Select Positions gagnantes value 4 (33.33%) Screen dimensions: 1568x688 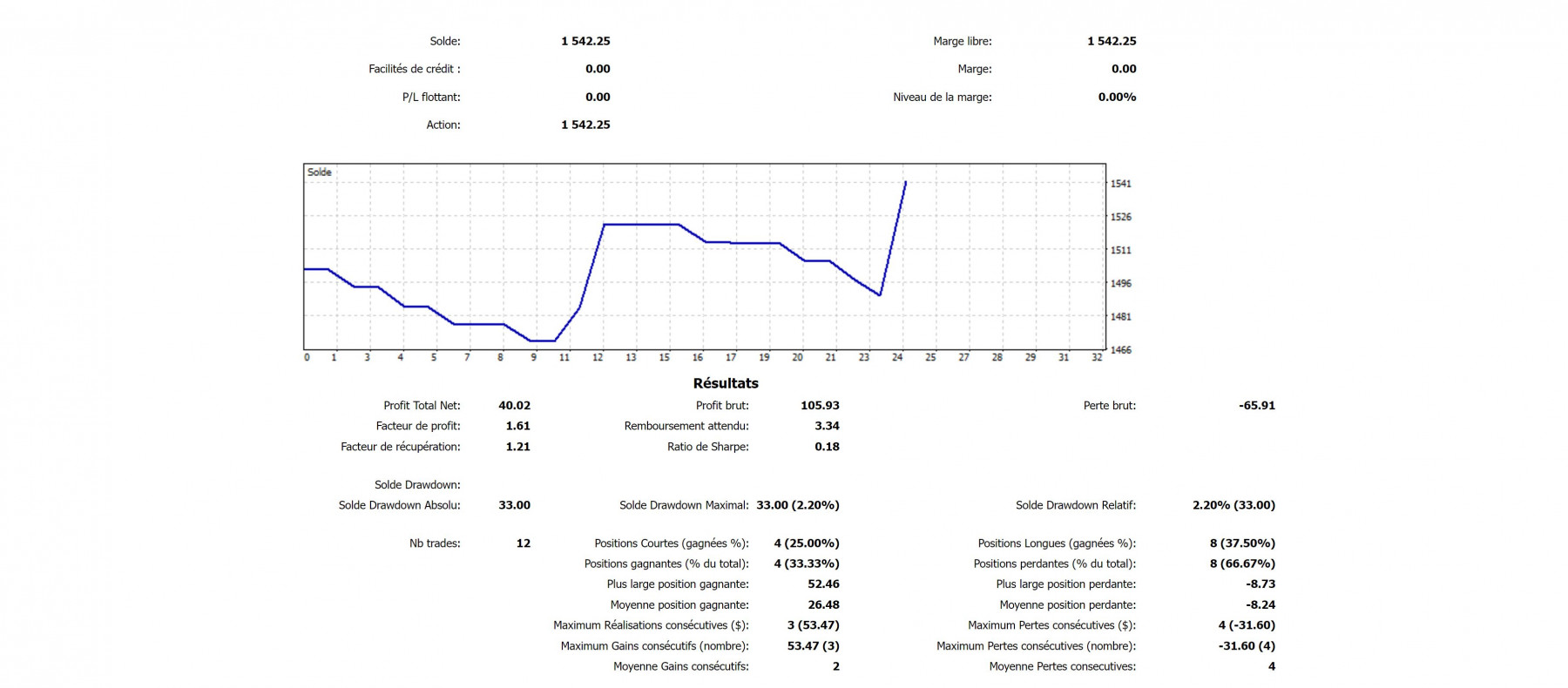(x=807, y=564)
